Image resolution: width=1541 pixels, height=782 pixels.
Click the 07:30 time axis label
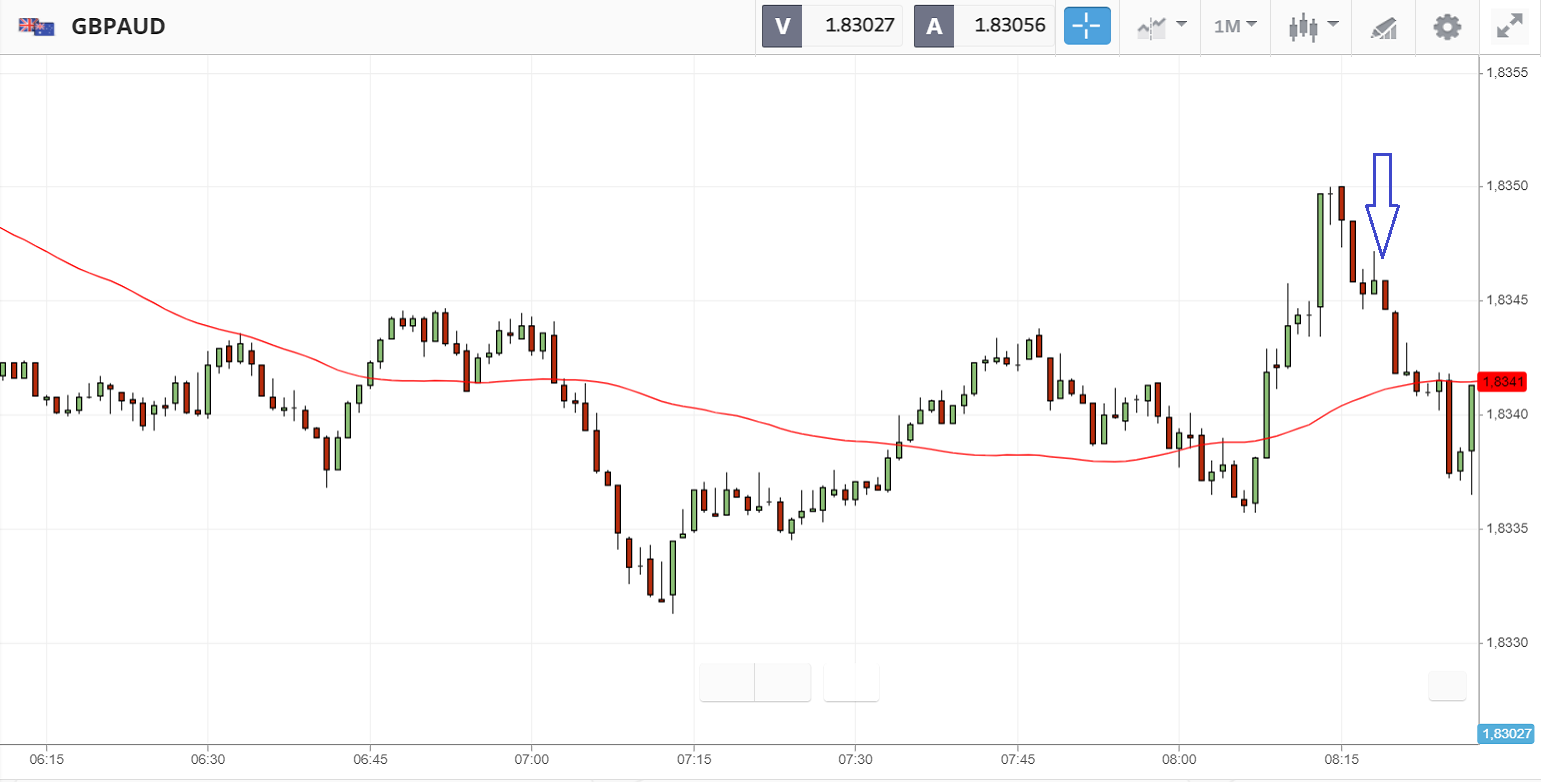[x=855, y=760]
